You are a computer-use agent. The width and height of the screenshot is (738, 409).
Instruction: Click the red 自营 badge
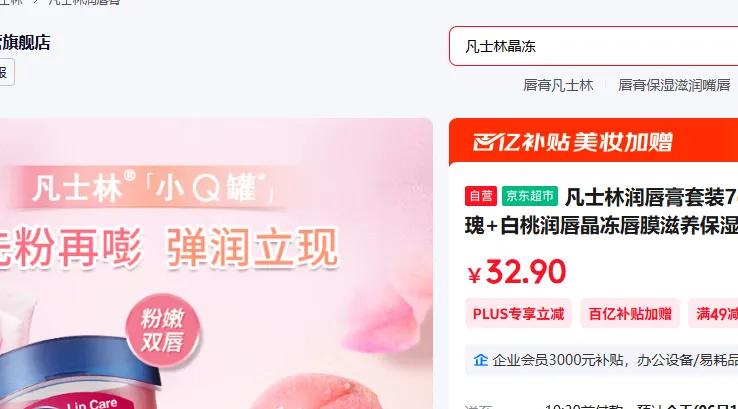pos(481,196)
